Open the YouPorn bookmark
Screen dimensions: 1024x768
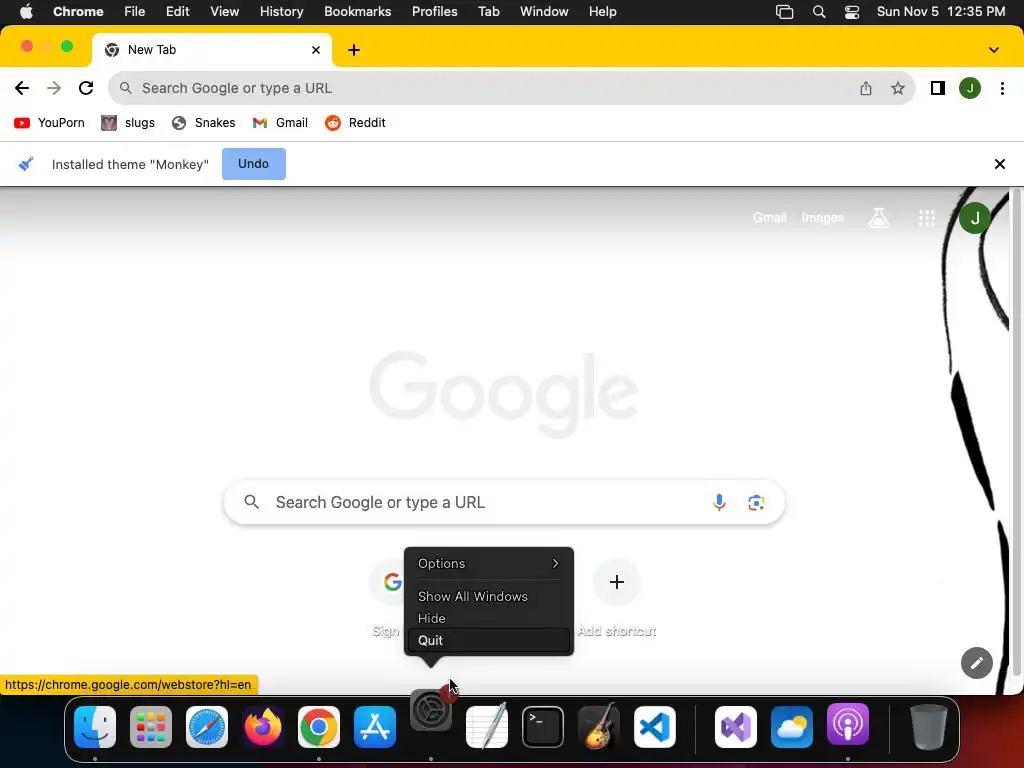coord(50,123)
